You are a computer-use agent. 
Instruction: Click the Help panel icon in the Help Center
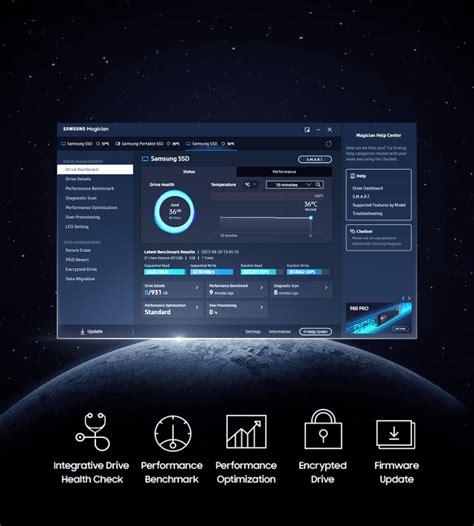[353, 176]
